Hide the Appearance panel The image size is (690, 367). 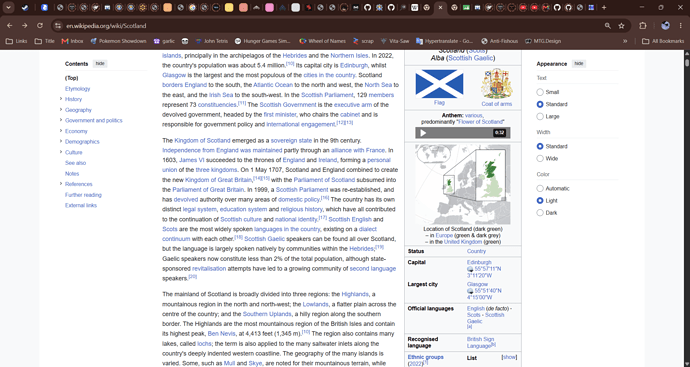point(579,64)
